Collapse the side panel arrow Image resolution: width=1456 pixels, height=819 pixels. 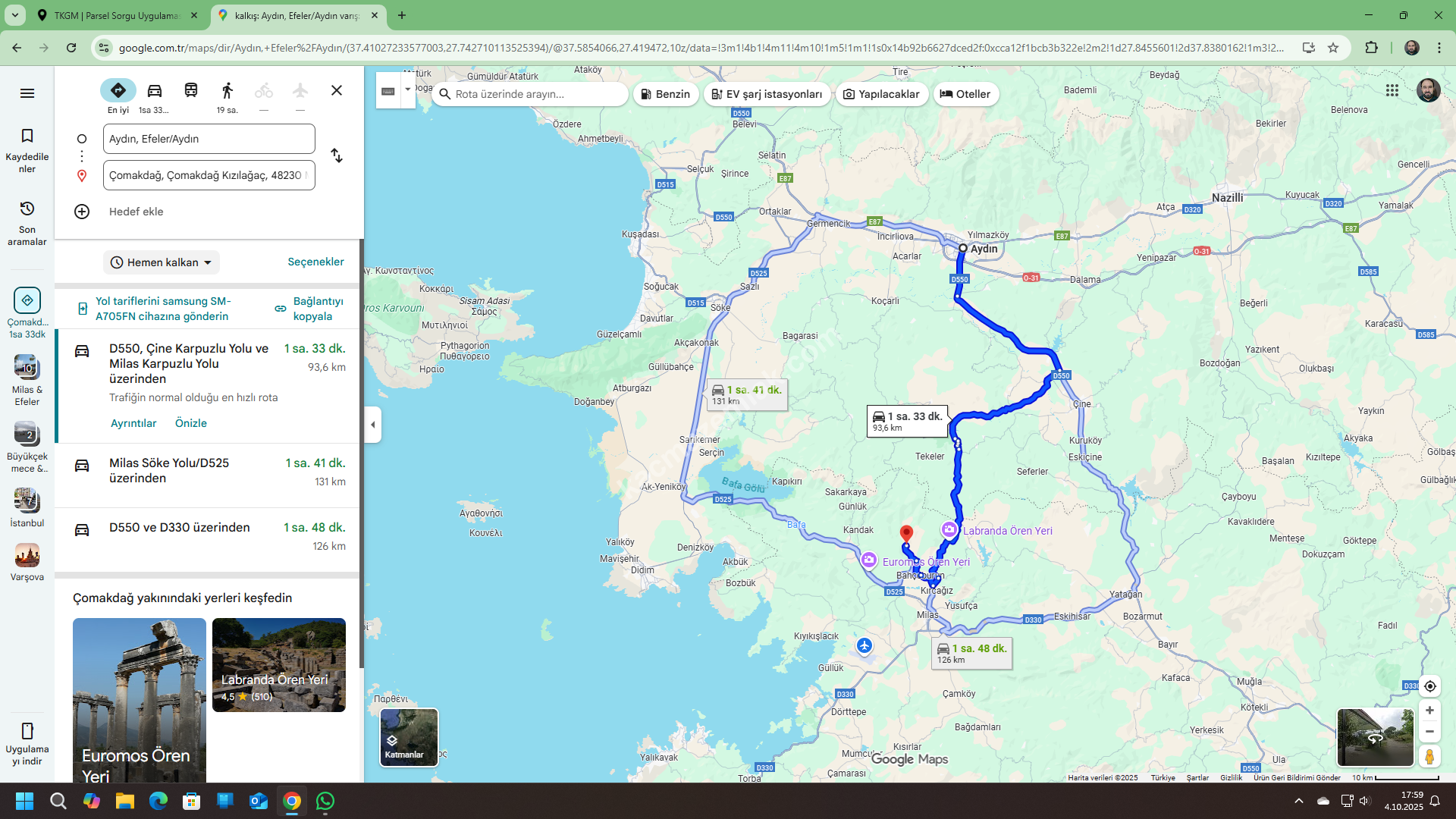[x=372, y=425]
